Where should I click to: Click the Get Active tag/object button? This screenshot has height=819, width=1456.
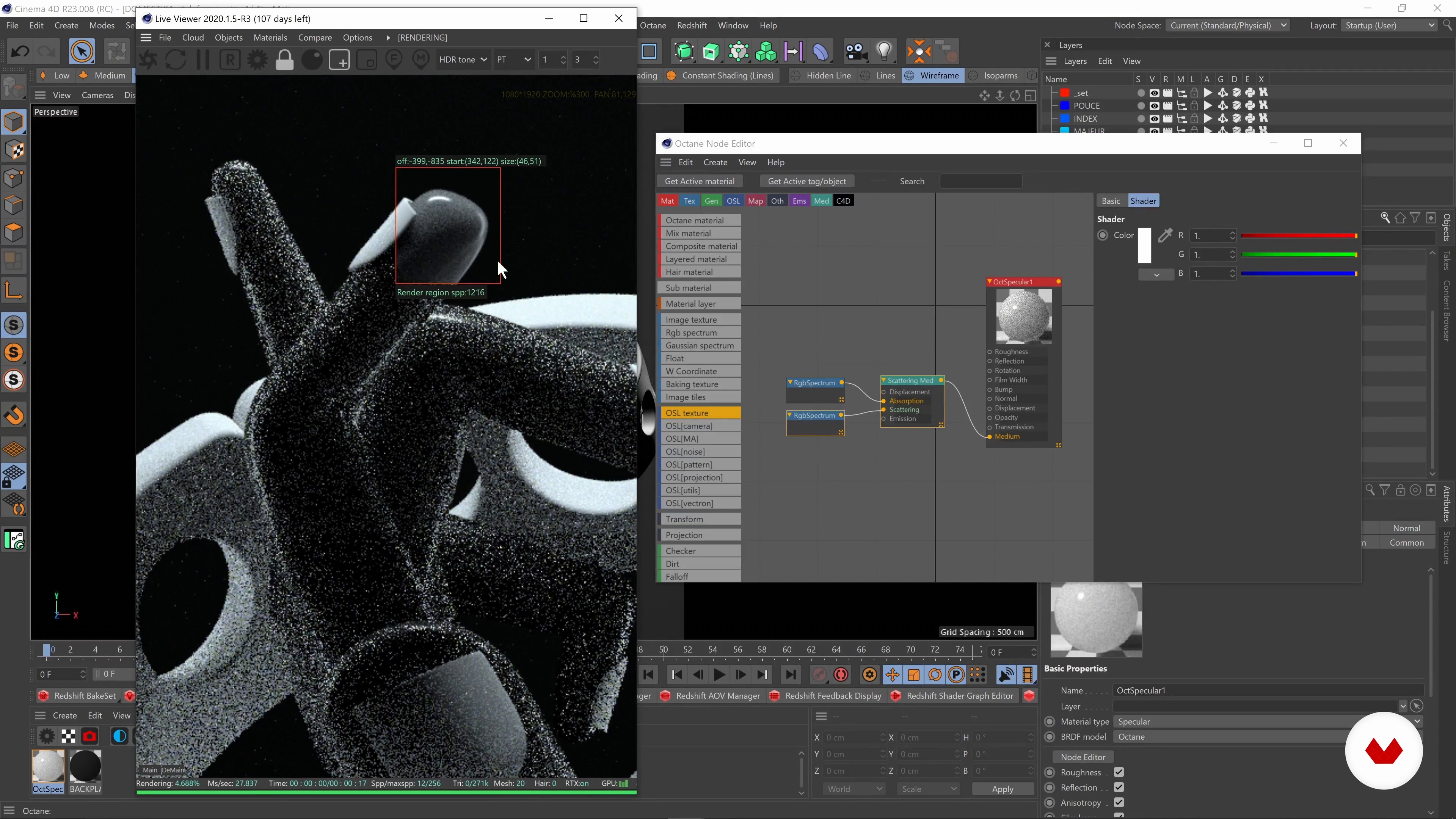coord(806,182)
